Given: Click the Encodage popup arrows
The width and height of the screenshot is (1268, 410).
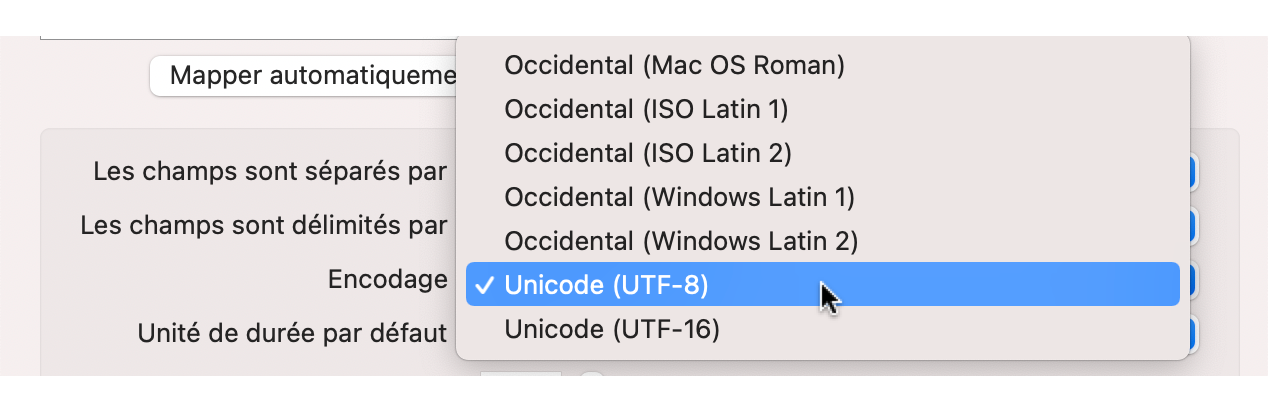Looking at the screenshot, I should tap(1193, 280).
